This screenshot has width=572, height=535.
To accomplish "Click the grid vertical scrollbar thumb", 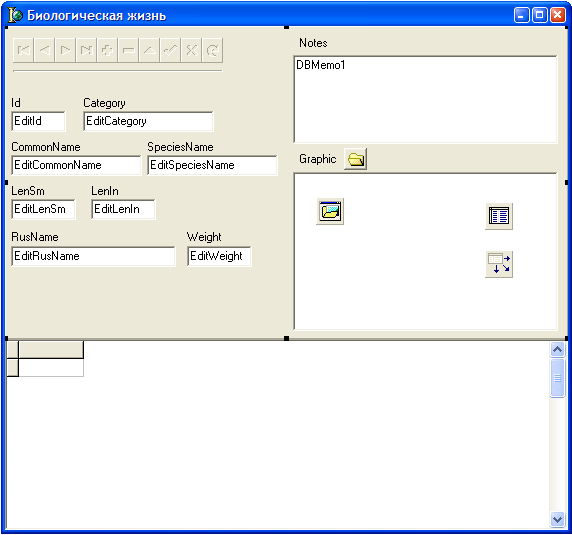I will (557, 378).
